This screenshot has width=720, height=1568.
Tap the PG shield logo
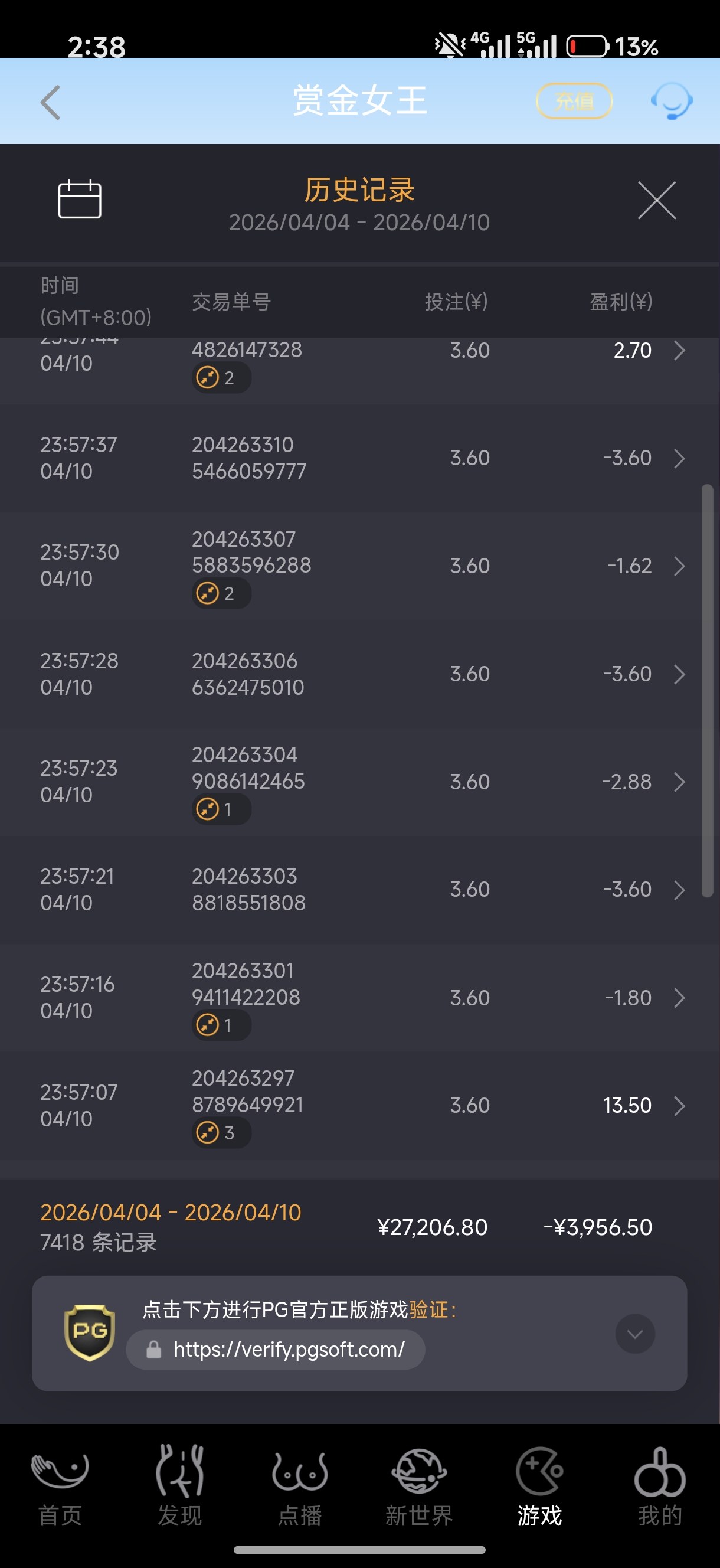(90, 1332)
